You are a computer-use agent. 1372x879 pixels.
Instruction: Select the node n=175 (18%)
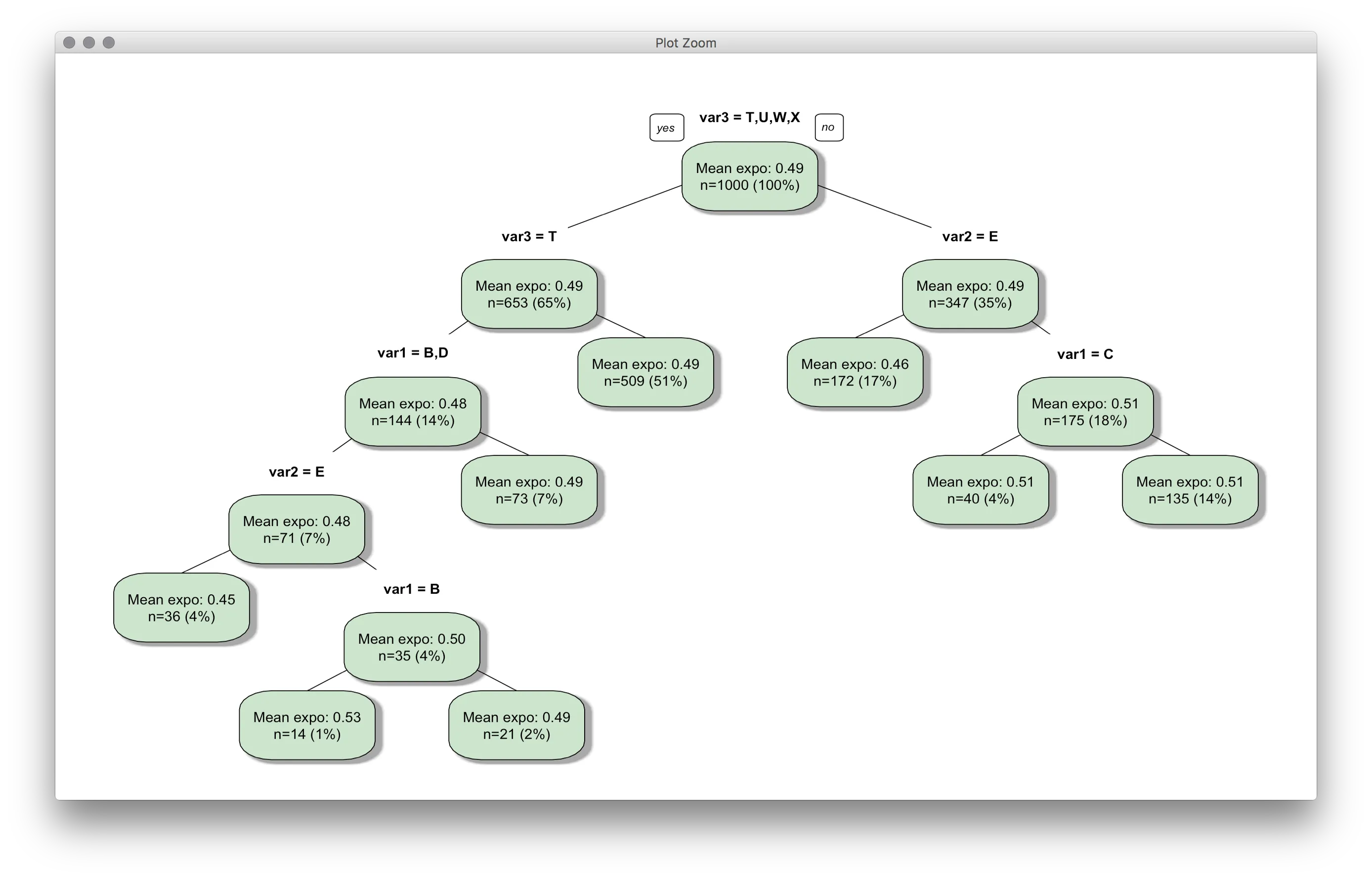coord(1084,411)
